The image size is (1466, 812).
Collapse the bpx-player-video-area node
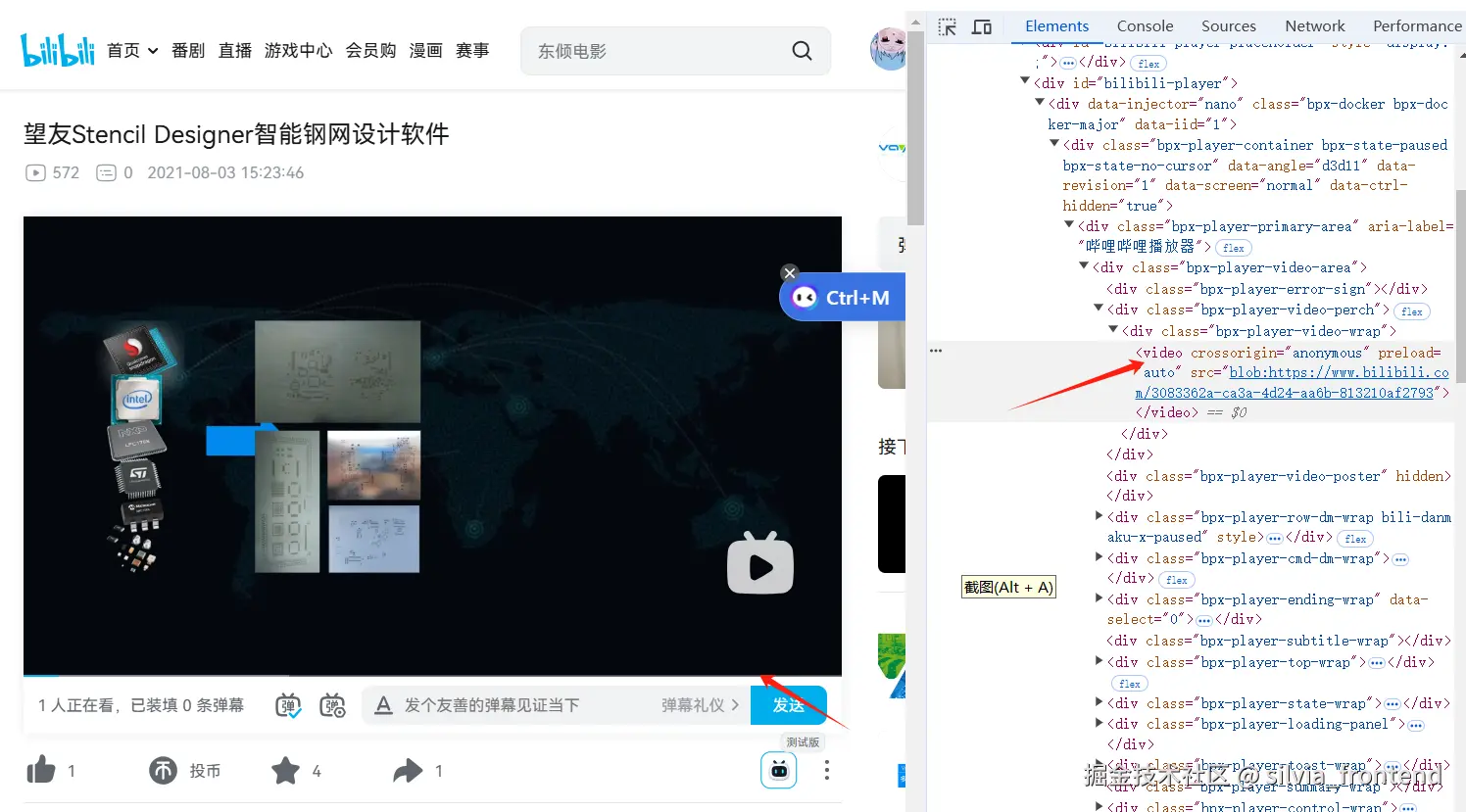[x=1084, y=266]
